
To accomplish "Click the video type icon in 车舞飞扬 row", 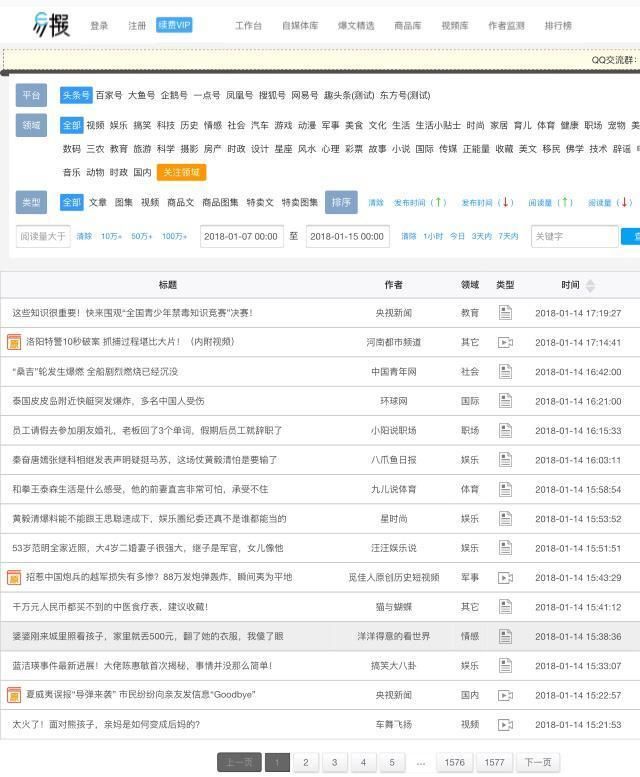I will (505, 724).
